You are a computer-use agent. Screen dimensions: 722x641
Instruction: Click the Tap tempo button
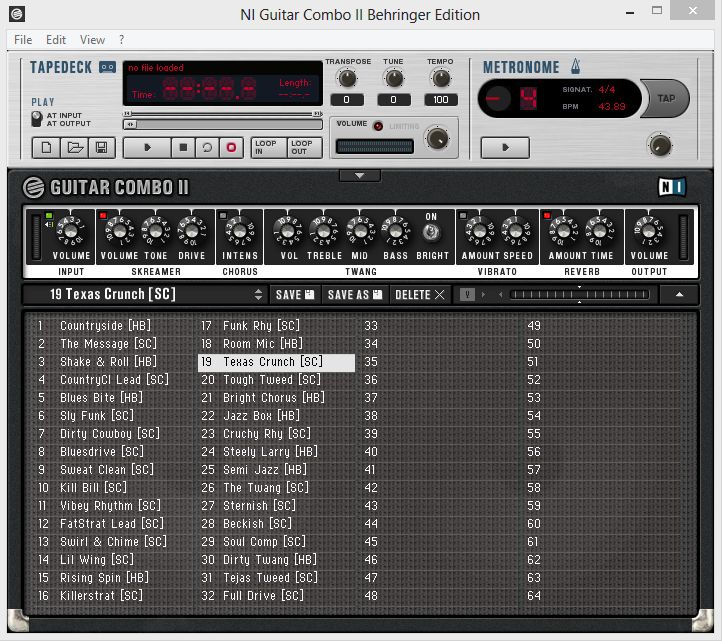pos(666,99)
